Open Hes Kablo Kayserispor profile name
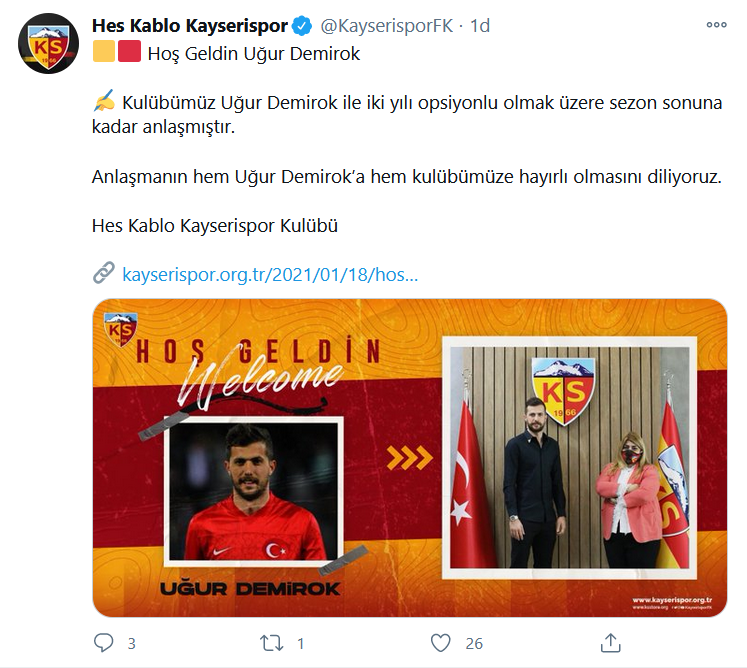 coord(190,26)
